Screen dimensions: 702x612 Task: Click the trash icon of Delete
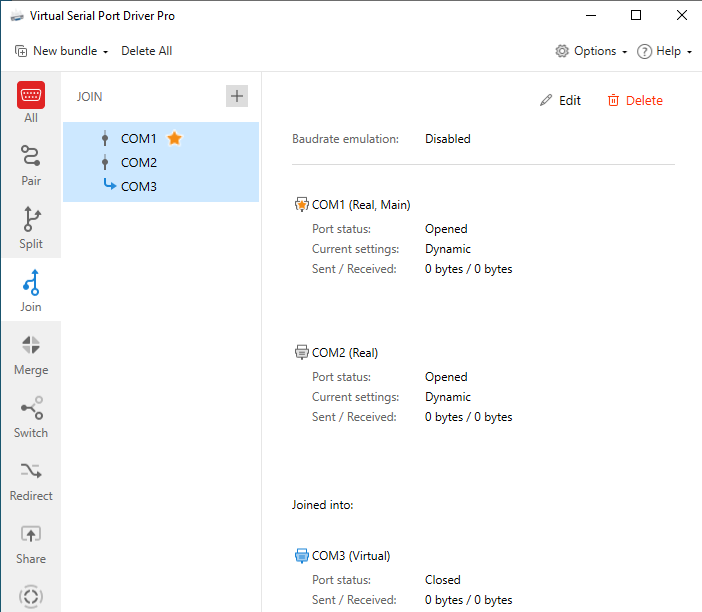pos(613,100)
